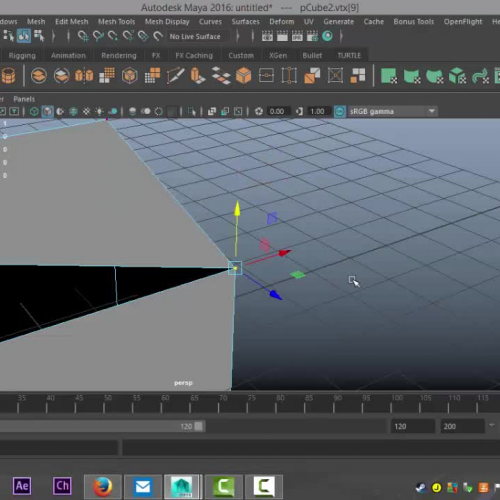Toggle Wireframe display in panel toolbar
The width and height of the screenshot is (500, 500).
point(34,111)
